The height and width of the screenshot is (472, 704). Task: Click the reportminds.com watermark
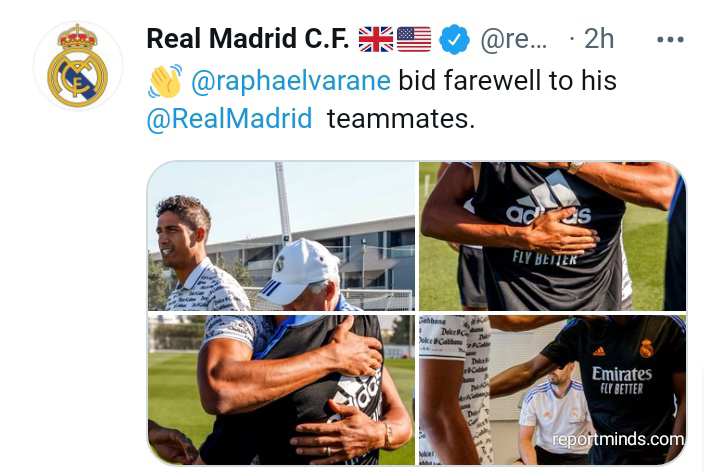(x=618, y=439)
